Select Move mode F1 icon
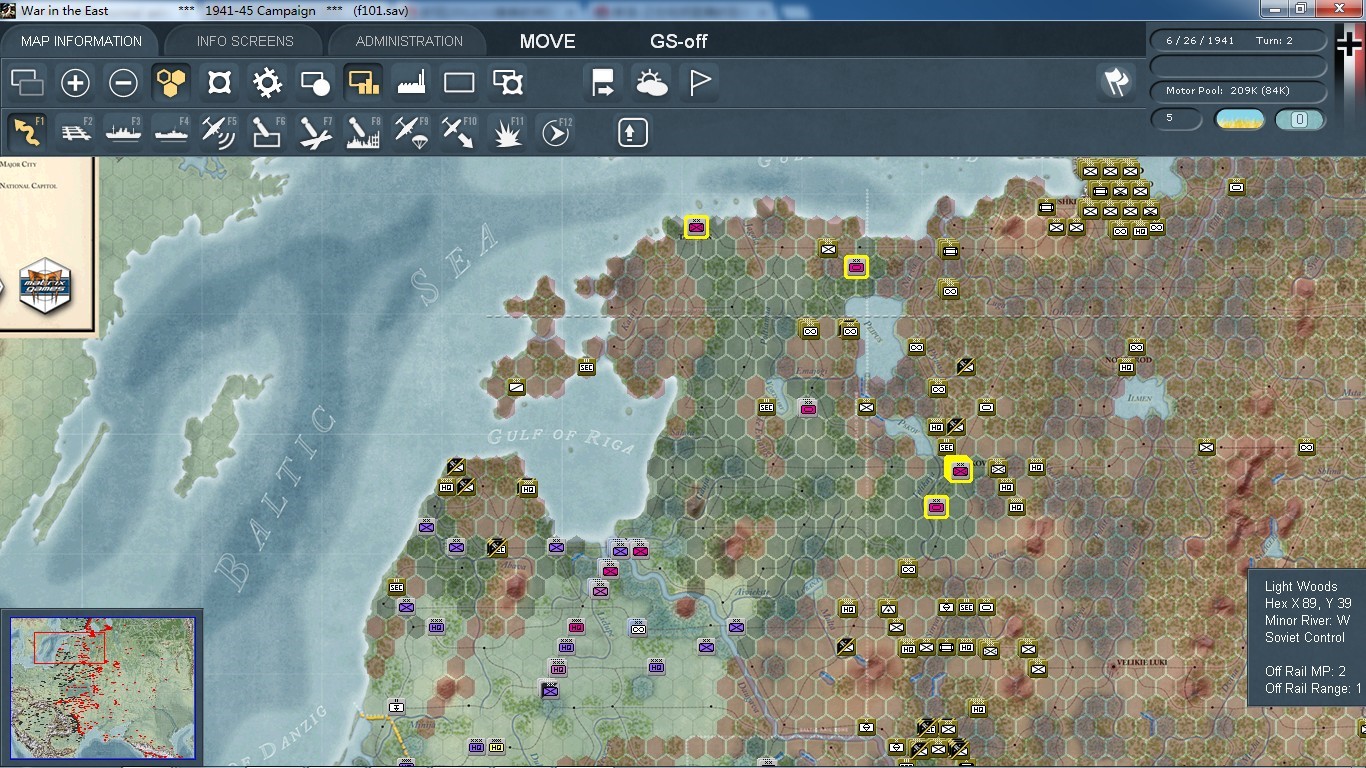Image resolution: width=1366 pixels, height=768 pixels. point(28,132)
